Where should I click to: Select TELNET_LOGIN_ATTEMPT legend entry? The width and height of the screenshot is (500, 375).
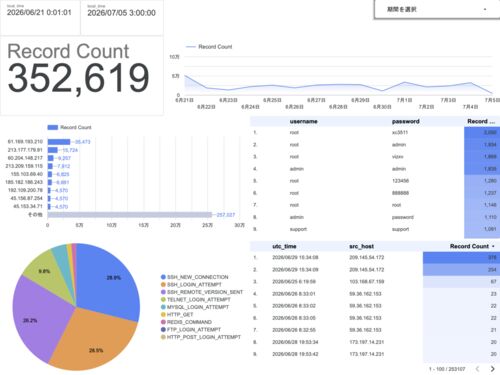coord(196,300)
